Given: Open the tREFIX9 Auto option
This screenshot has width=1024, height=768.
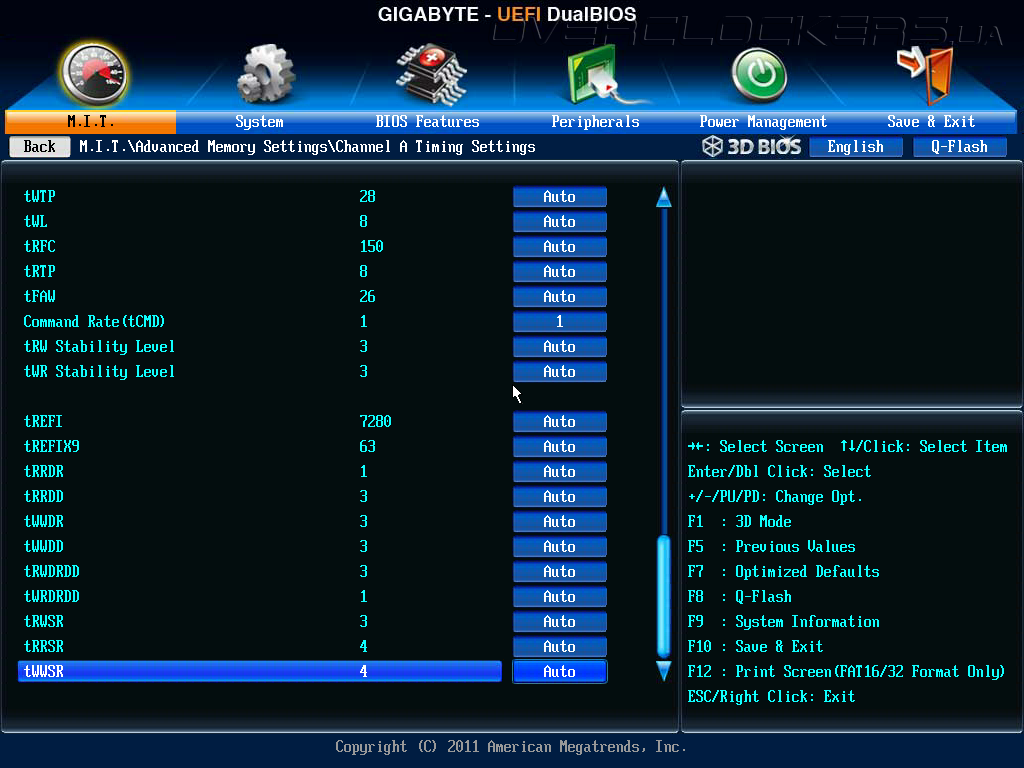Looking at the screenshot, I should [560, 446].
